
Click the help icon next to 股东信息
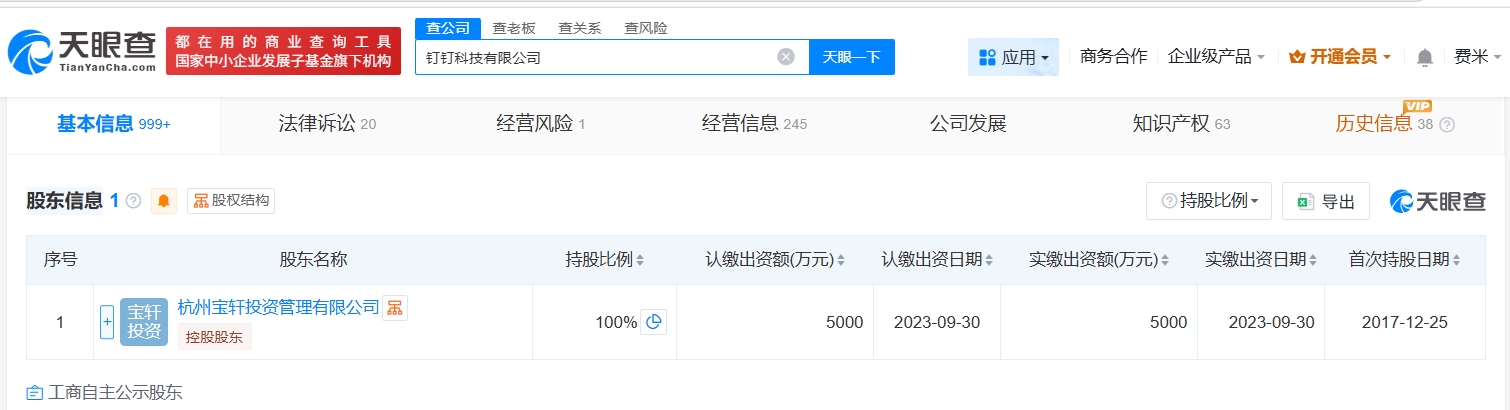pos(133,201)
